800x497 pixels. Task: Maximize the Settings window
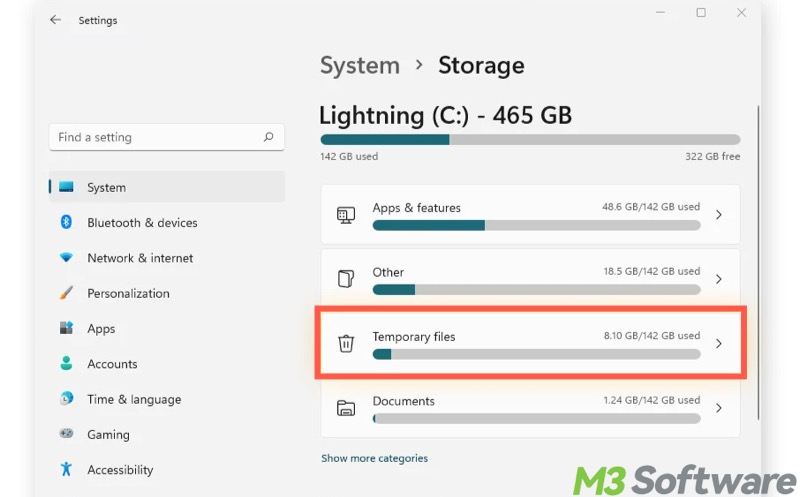[x=701, y=12]
